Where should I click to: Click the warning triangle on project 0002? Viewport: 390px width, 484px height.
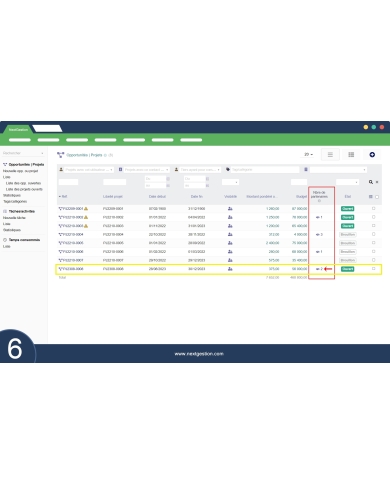86,217
